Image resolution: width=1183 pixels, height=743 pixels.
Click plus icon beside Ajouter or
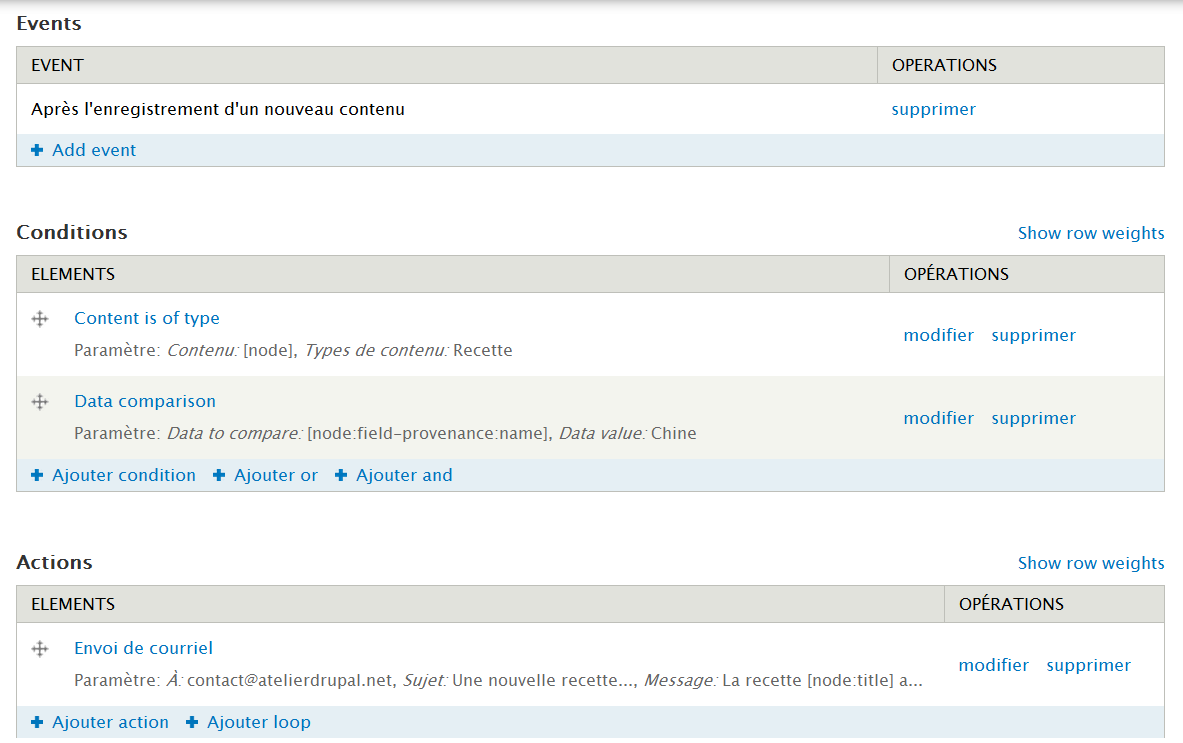tap(219, 475)
